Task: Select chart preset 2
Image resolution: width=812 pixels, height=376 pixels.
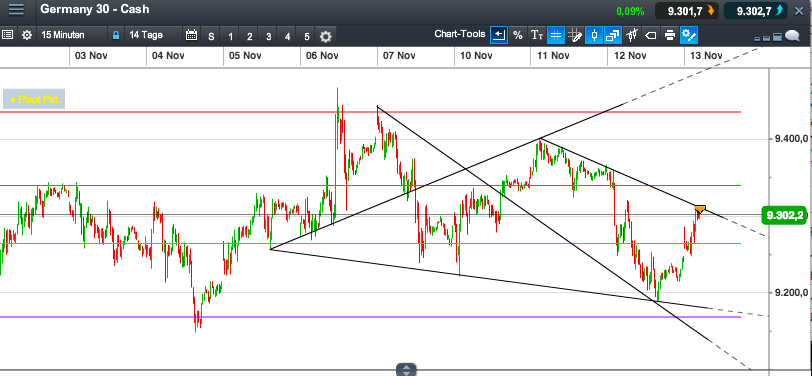Action: pyautogui.click(x=249, y=36)
